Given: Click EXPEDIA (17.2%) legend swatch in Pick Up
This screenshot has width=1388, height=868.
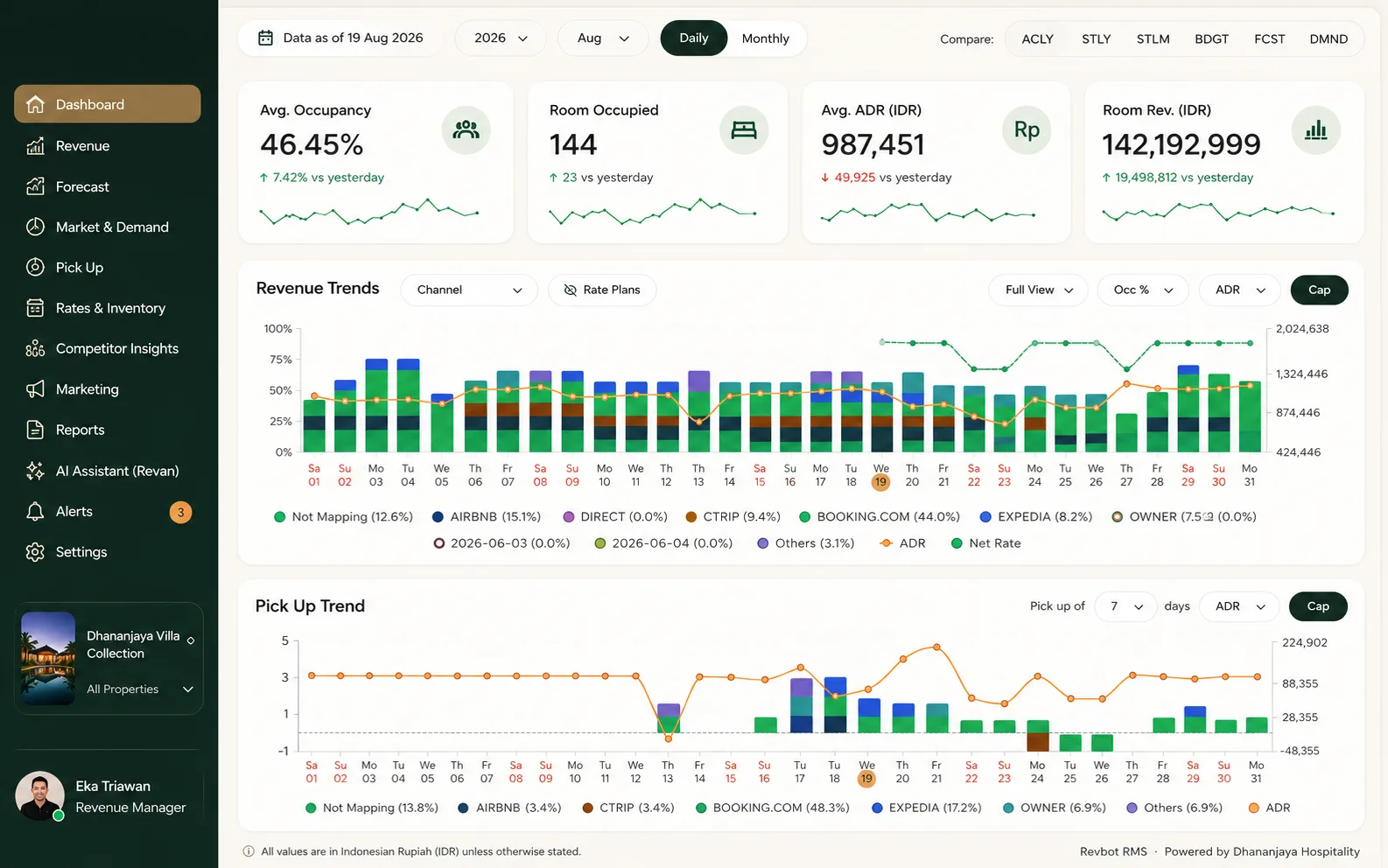Looking at the screenshot, I should 877,808.
